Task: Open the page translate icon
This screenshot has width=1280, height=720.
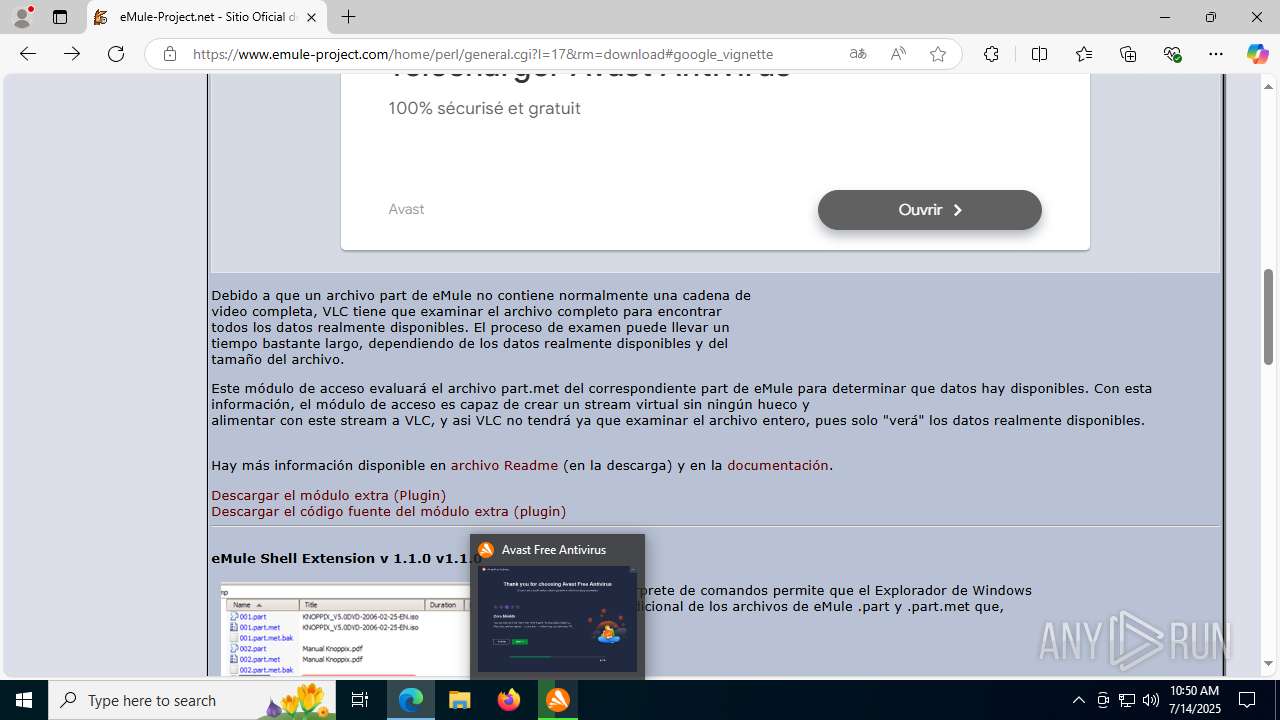Action: [x=857, y=54]
